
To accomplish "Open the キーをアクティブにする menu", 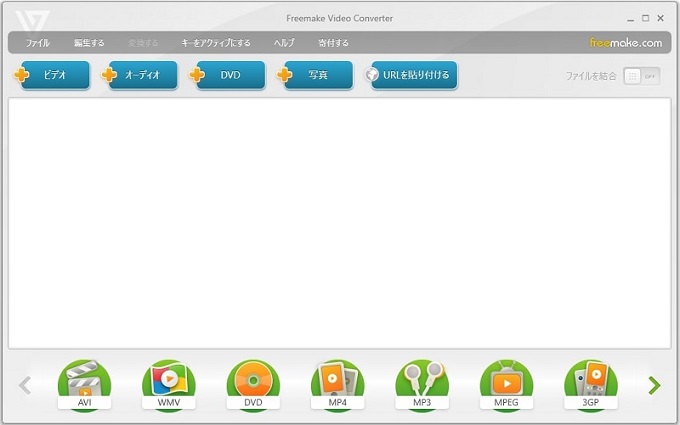I will click(x=216, y=43).
